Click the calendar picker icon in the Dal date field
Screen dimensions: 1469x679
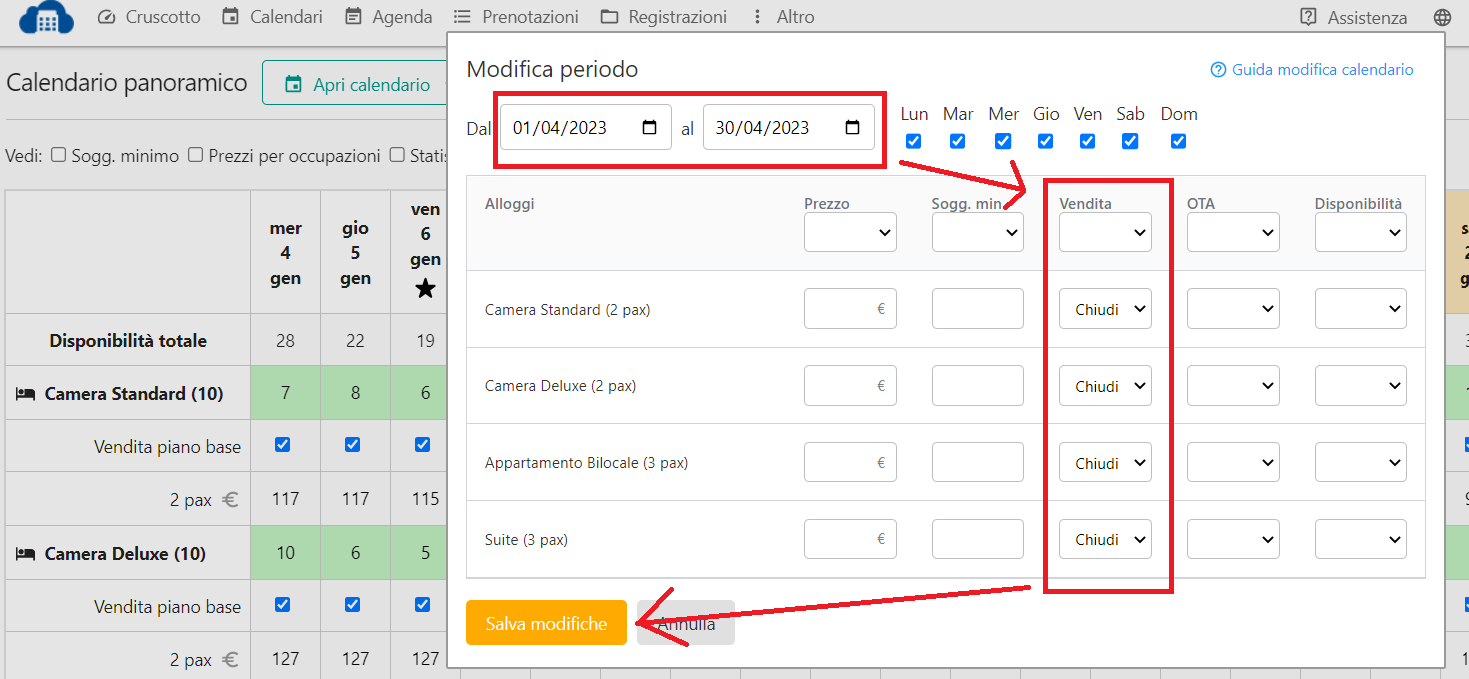click(x=649, y=128)
